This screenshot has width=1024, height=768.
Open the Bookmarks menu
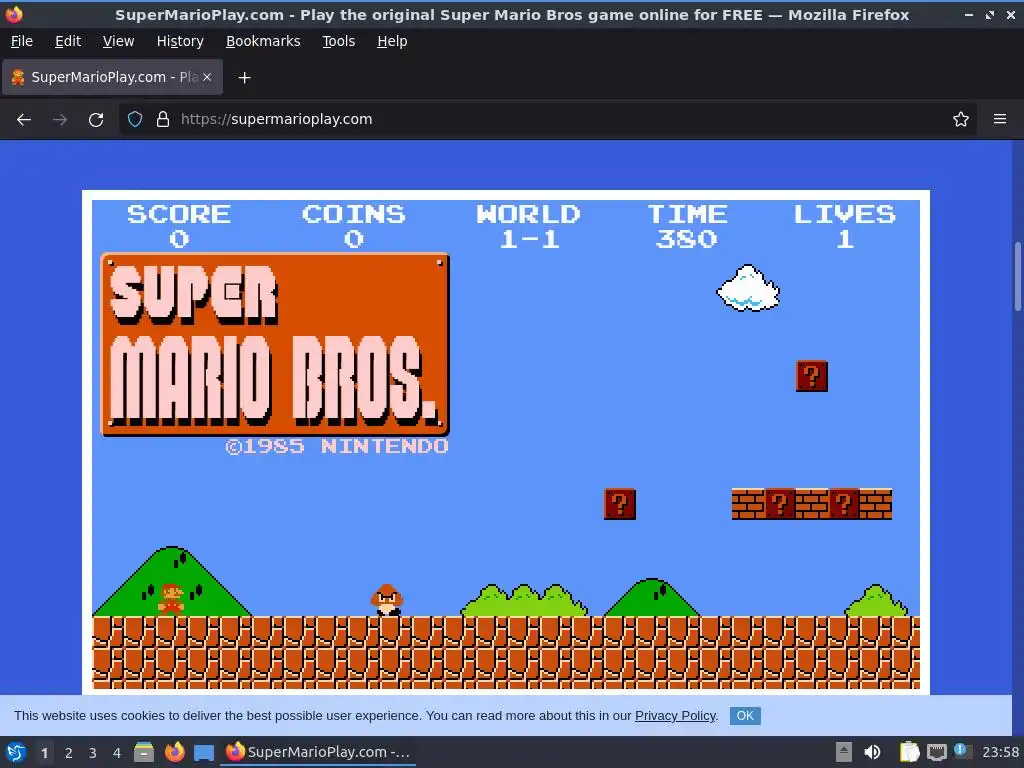(263, 41)
